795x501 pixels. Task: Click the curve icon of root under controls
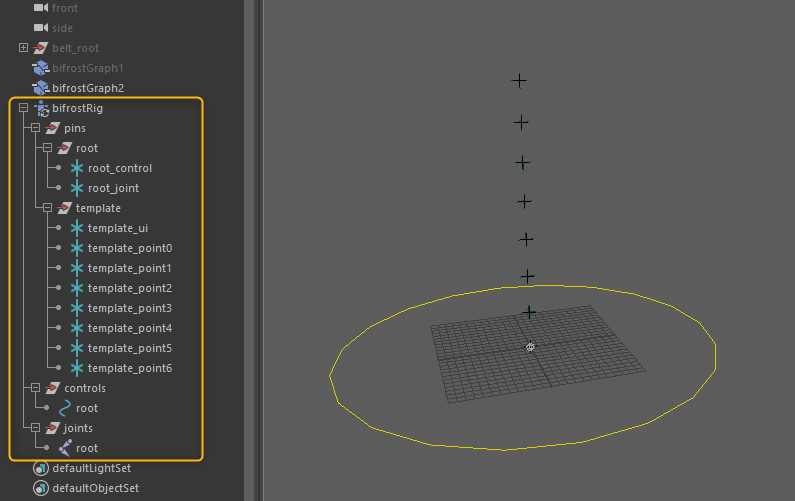point(65,408)
